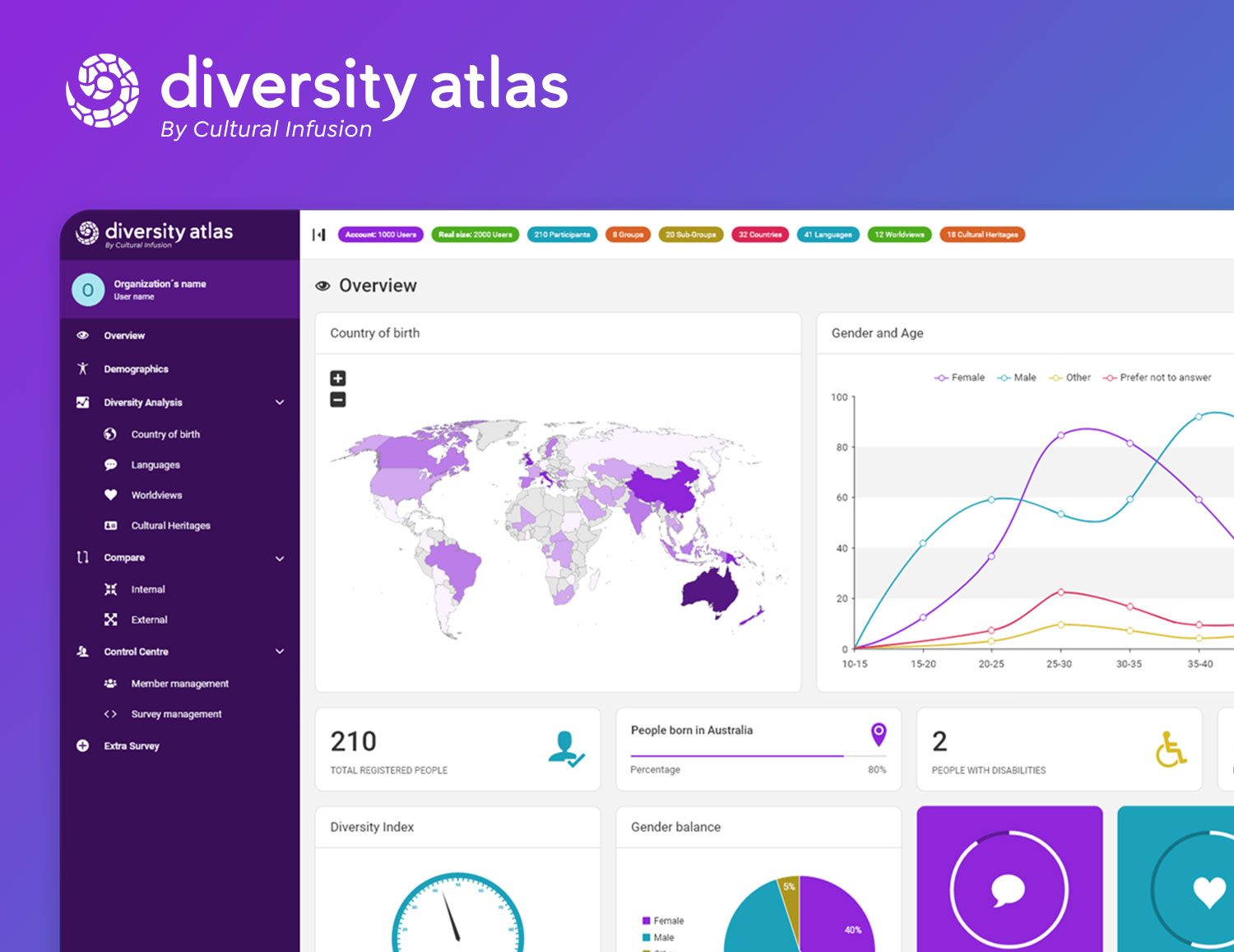Click the 32 Countries badge

760,235
